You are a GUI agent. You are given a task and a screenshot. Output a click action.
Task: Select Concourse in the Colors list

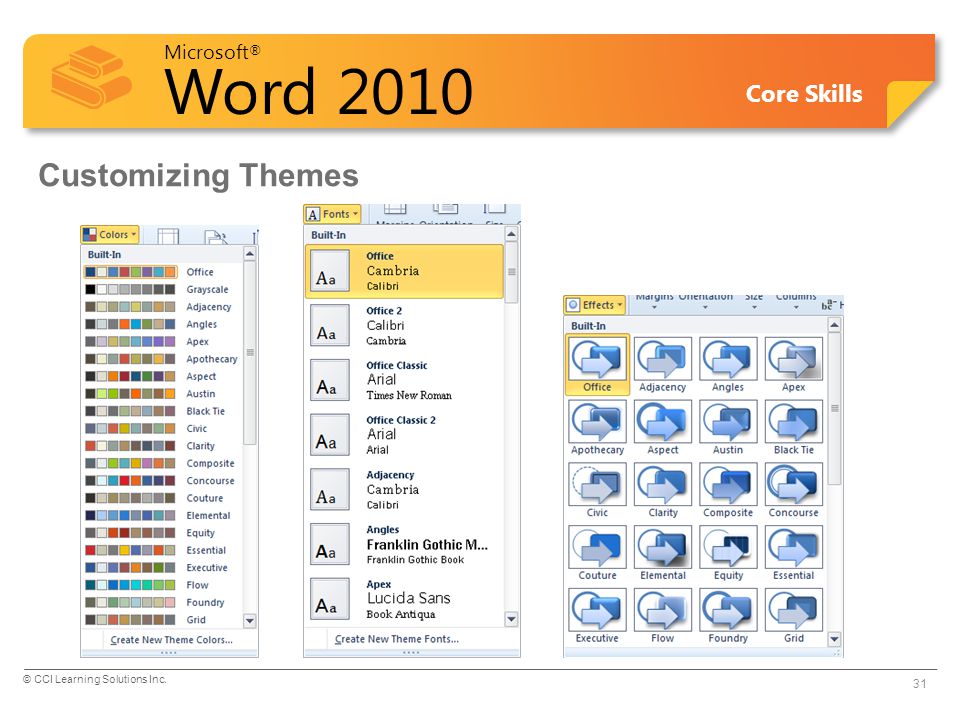(211, 481)
